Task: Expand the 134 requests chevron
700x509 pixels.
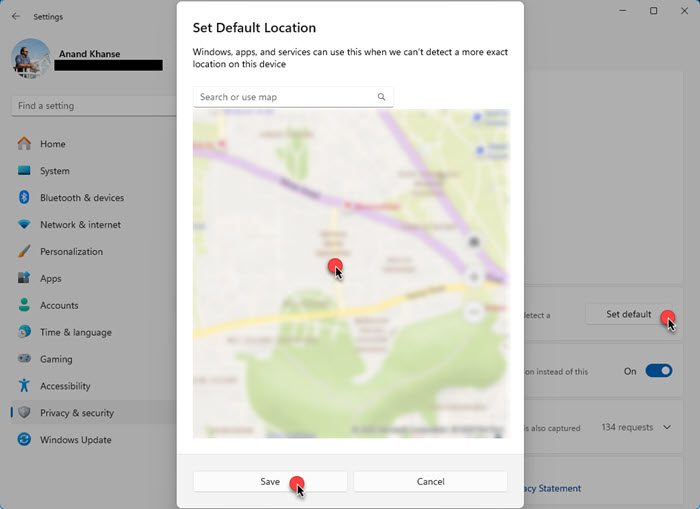Action: 667,427
